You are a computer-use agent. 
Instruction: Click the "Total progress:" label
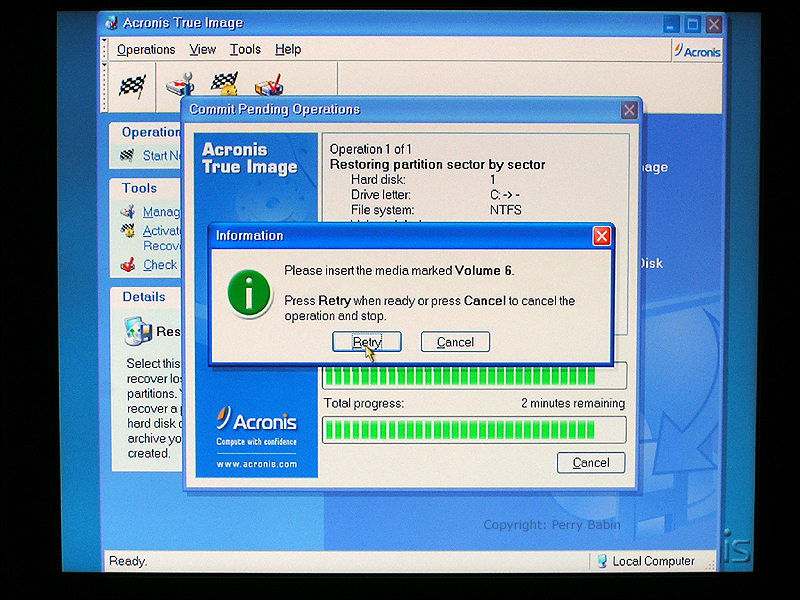pos(364,404)
